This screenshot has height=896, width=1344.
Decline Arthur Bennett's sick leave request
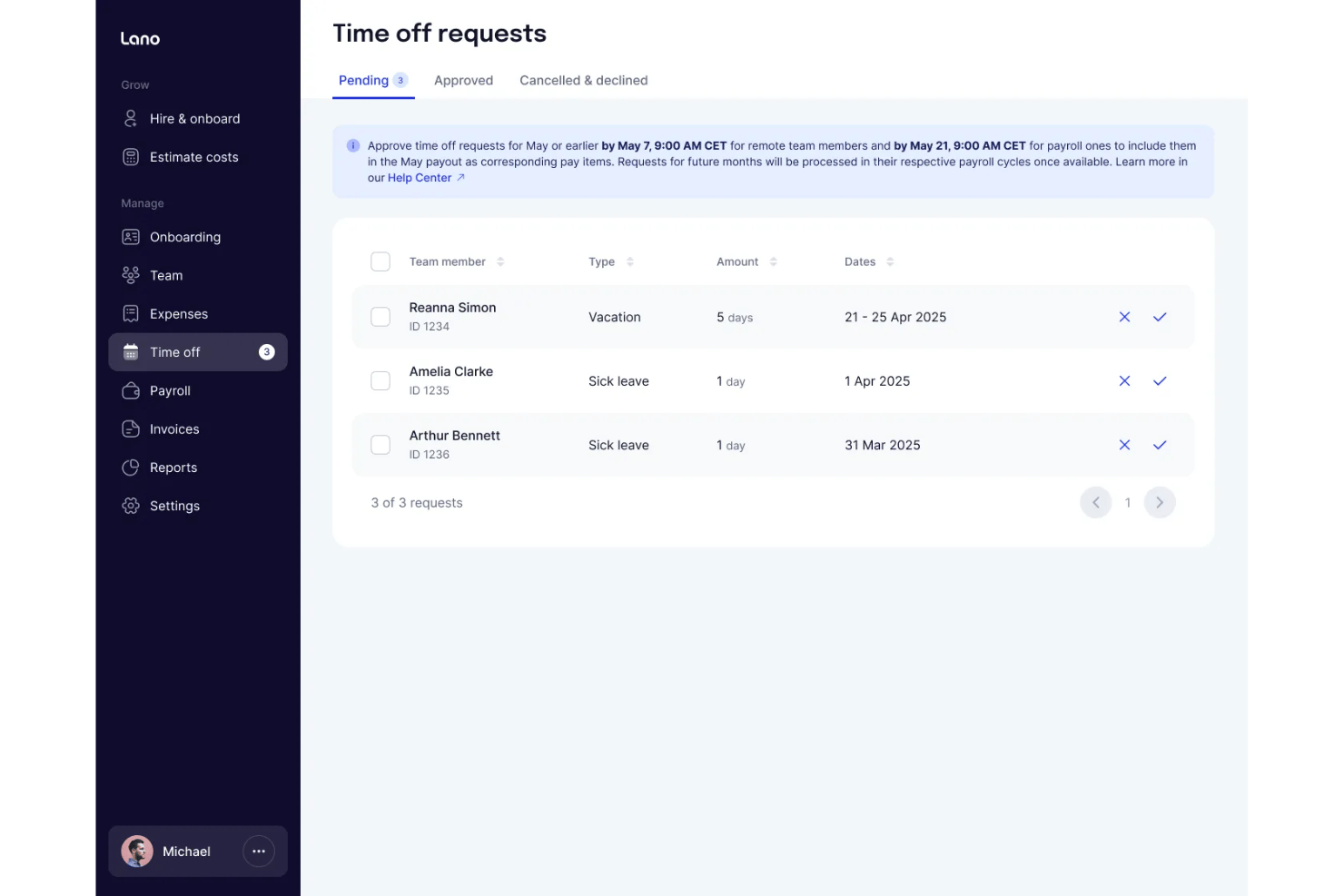point(1124,445)
